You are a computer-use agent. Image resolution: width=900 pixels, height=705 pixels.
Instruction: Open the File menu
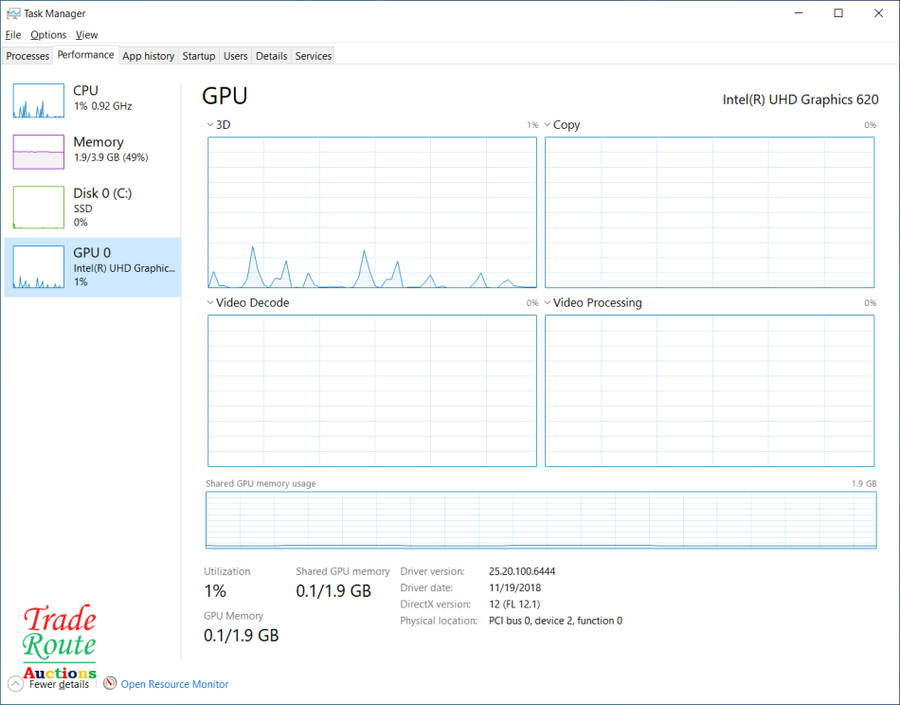pos(13,35)
